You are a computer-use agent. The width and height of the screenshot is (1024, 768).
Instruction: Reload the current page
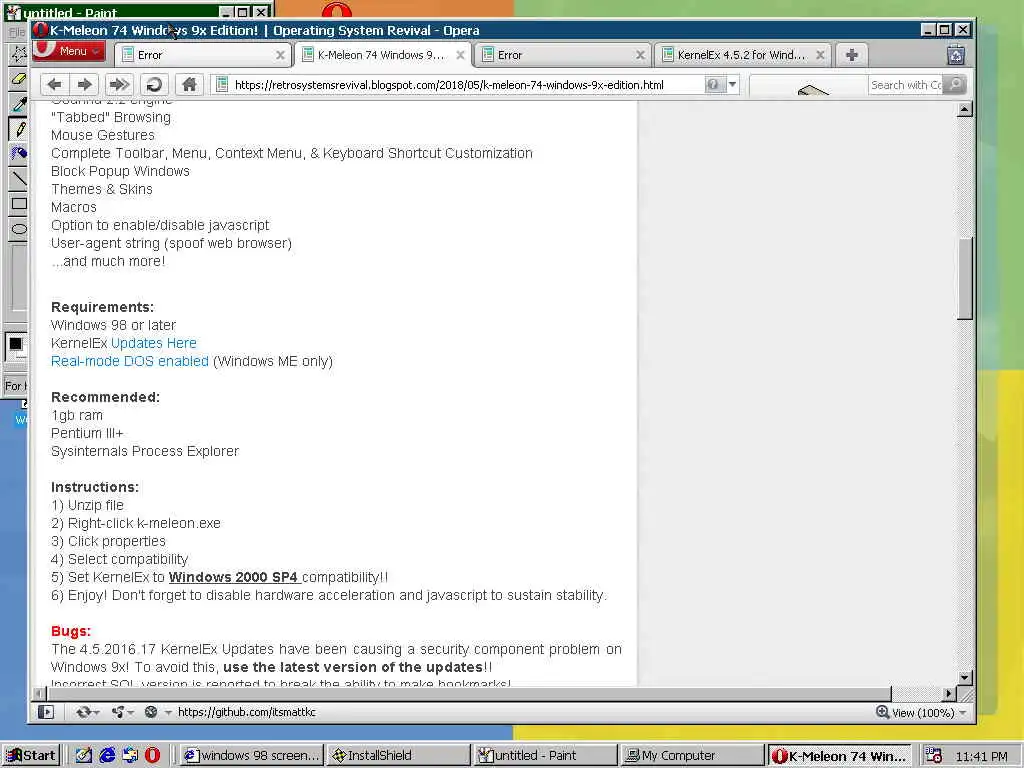pyautogui.click(x=154, y=84)
